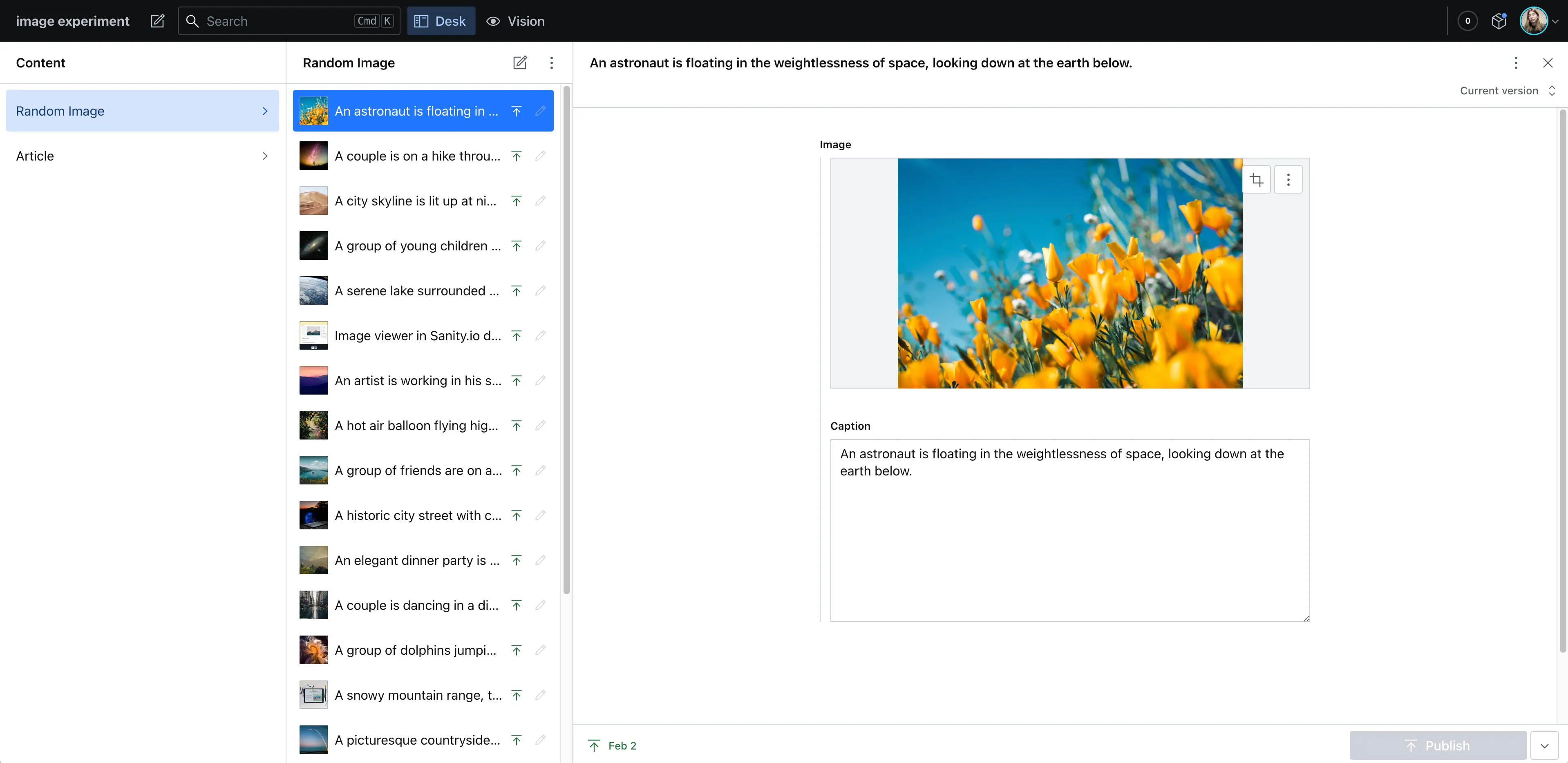Click the Feb 2 published status button
1568x763 pixels.
[x=613, y=745]
